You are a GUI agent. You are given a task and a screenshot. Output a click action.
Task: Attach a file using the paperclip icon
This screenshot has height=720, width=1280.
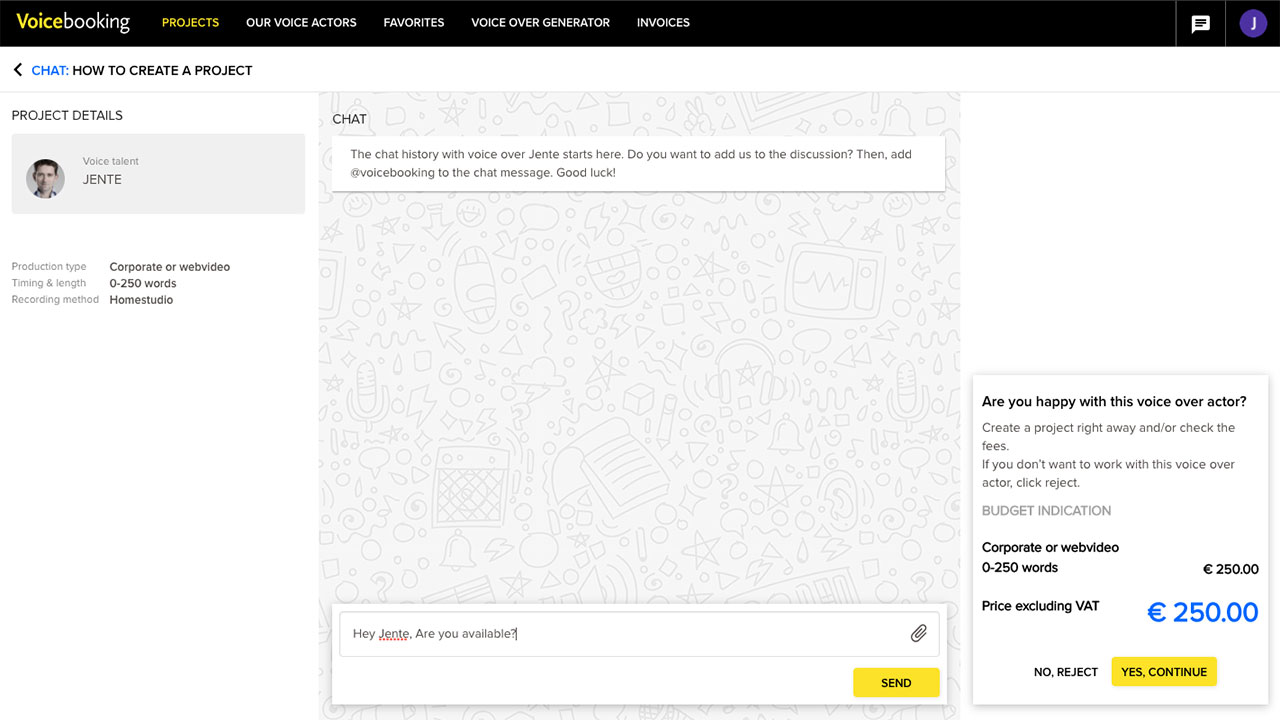(x=918, y=632)
